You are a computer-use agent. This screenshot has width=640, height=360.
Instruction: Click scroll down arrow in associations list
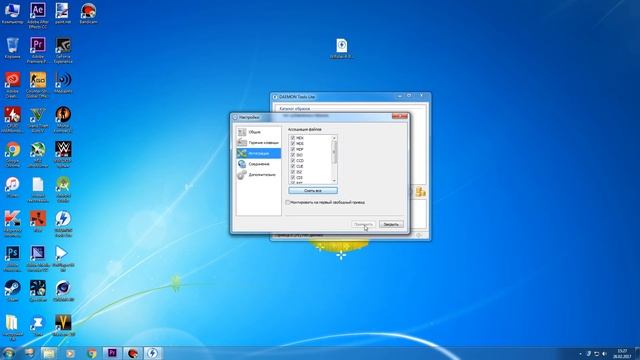(334, 181)
